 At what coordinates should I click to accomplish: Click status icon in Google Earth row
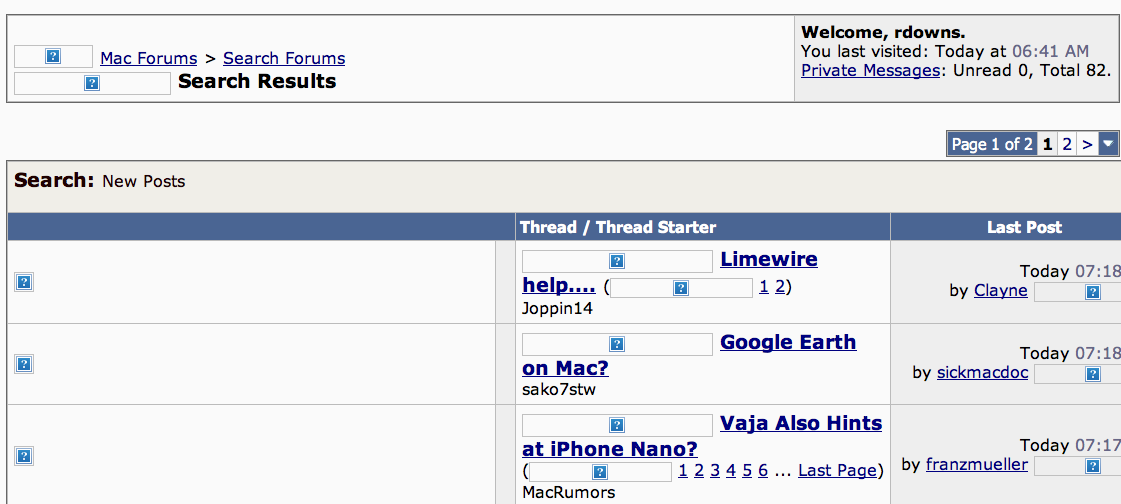click(24, 364)
